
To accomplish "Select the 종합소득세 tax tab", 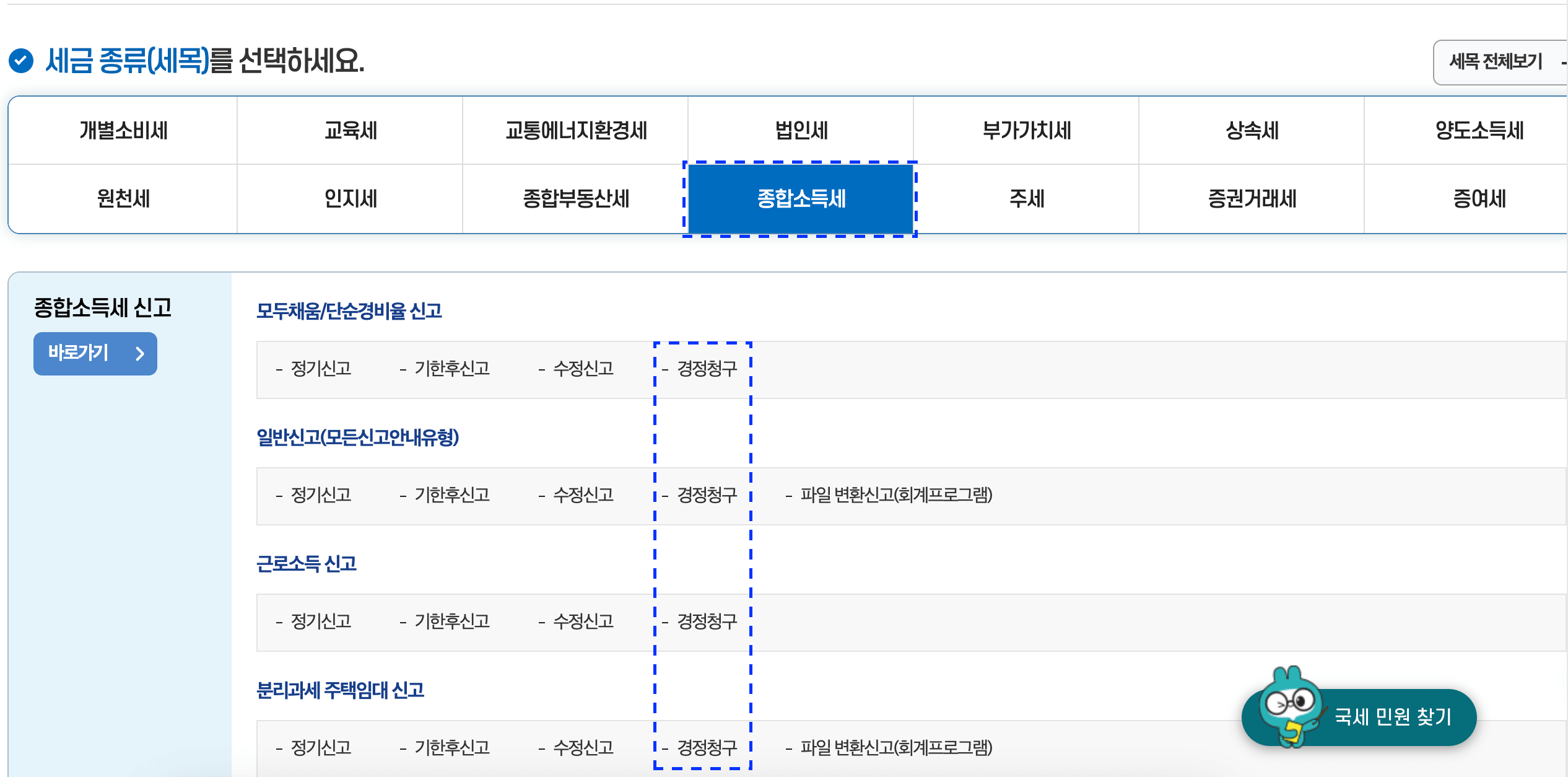I will 801,199.
